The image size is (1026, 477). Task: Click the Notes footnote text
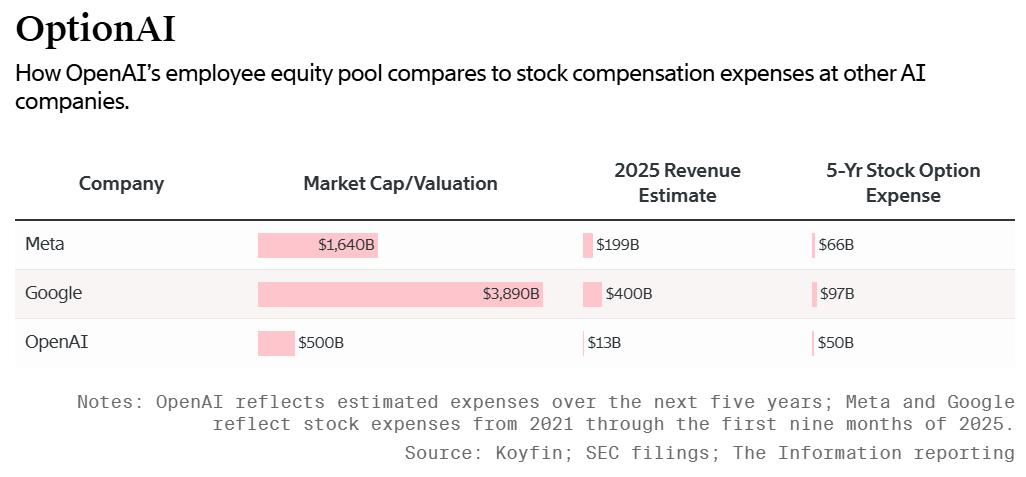(545, 413)
